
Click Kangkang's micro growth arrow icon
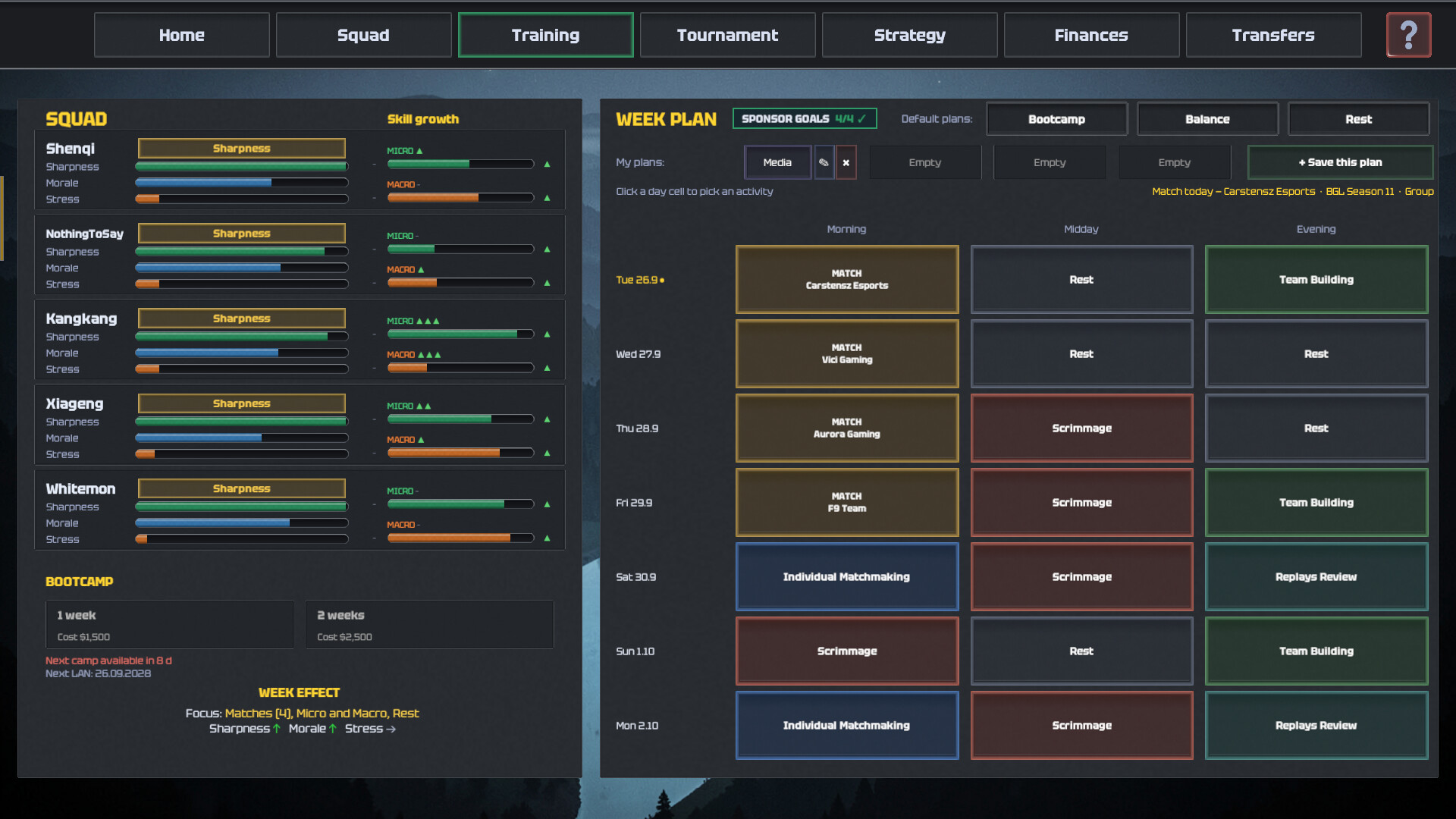[x=547, y=334]
